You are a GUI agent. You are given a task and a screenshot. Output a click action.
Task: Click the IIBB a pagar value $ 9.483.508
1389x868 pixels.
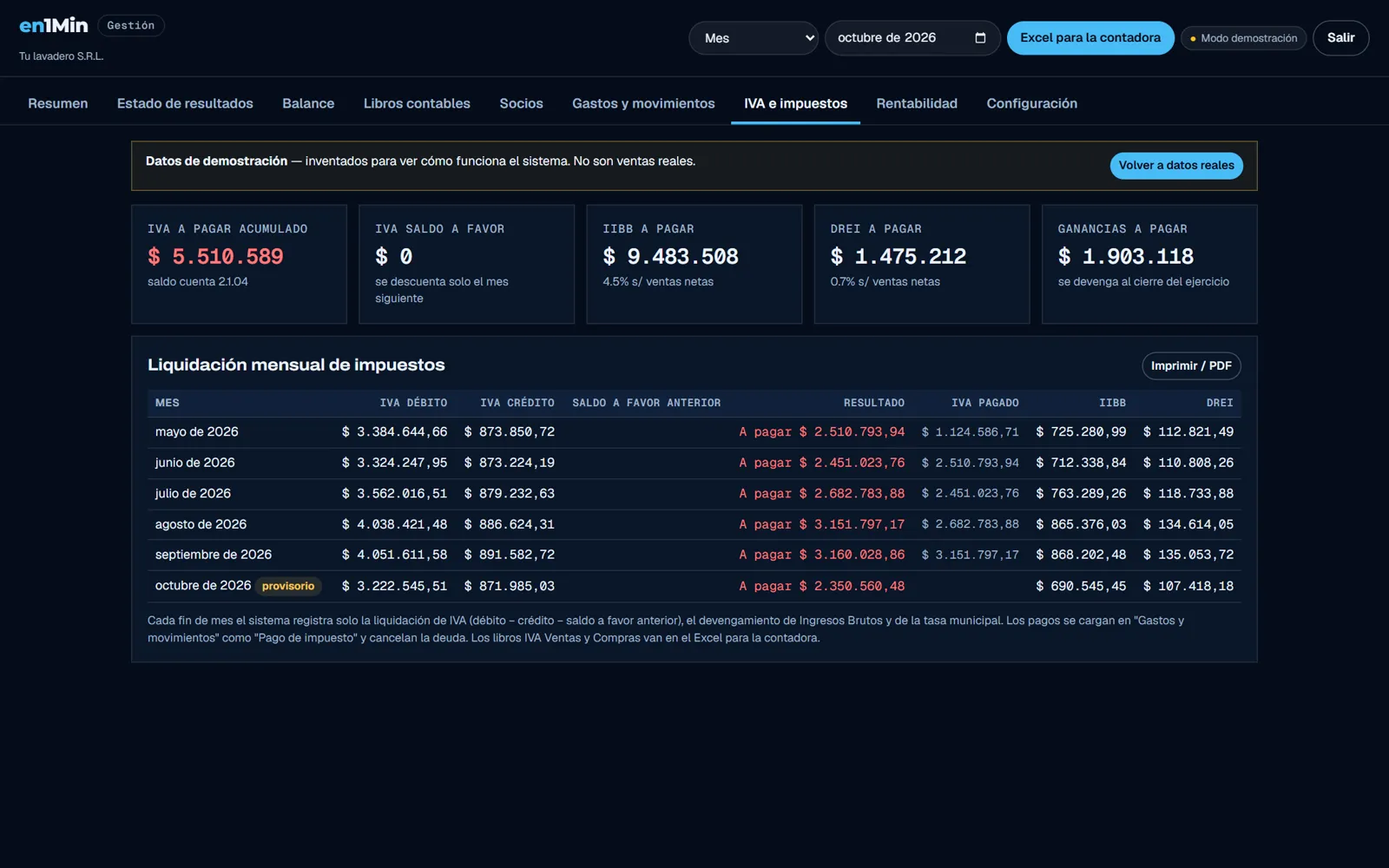[x=670, y=257]
